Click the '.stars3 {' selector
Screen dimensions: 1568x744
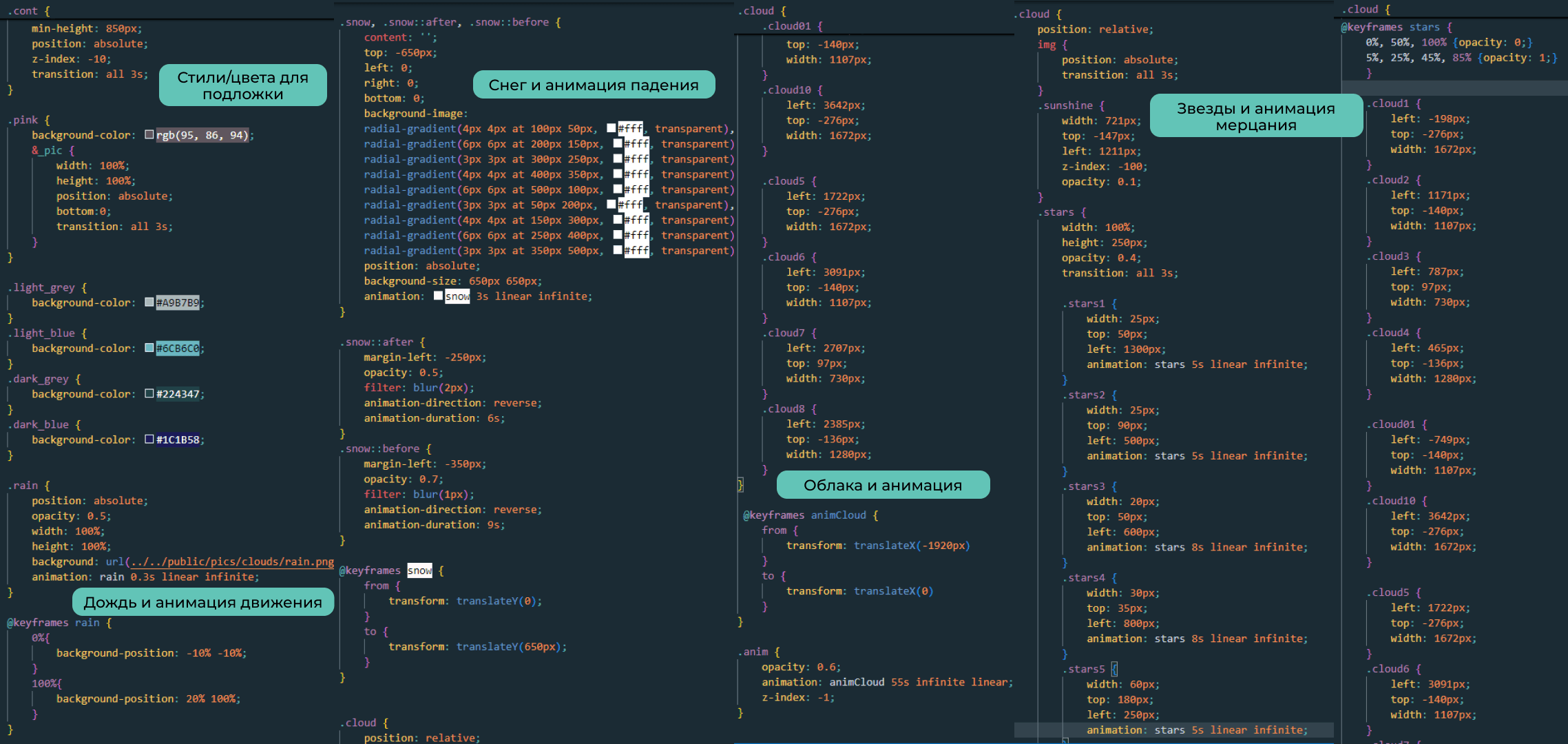pyautogui.click(x=1089, y=486)
